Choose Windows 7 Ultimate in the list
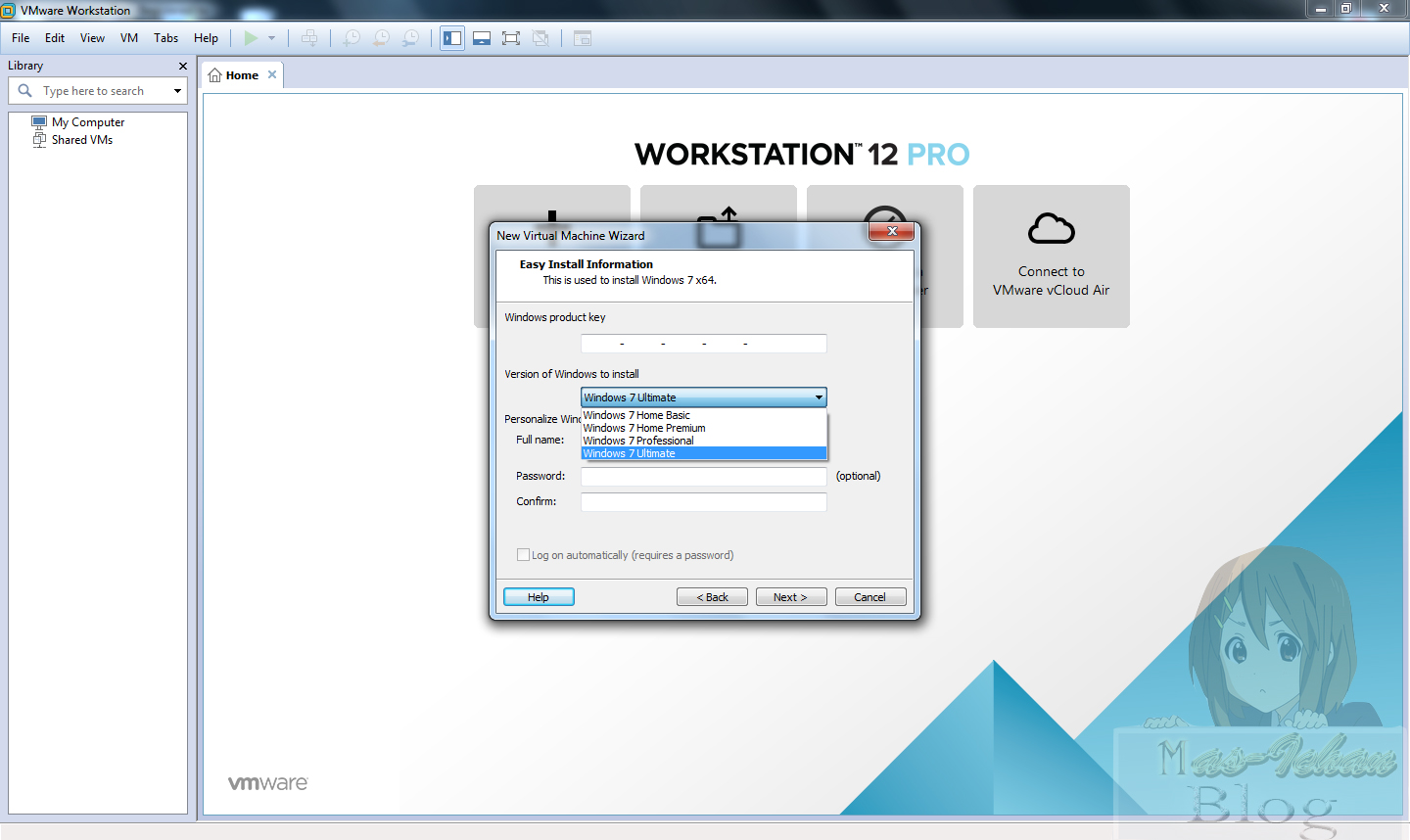Screen dimensions: 1410x840 pos(704,453)
